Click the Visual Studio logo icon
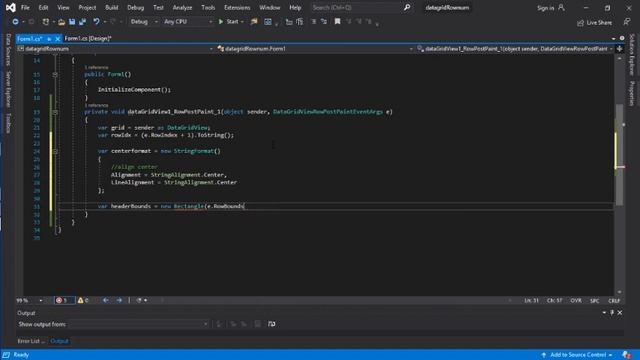 pos(11,7)
